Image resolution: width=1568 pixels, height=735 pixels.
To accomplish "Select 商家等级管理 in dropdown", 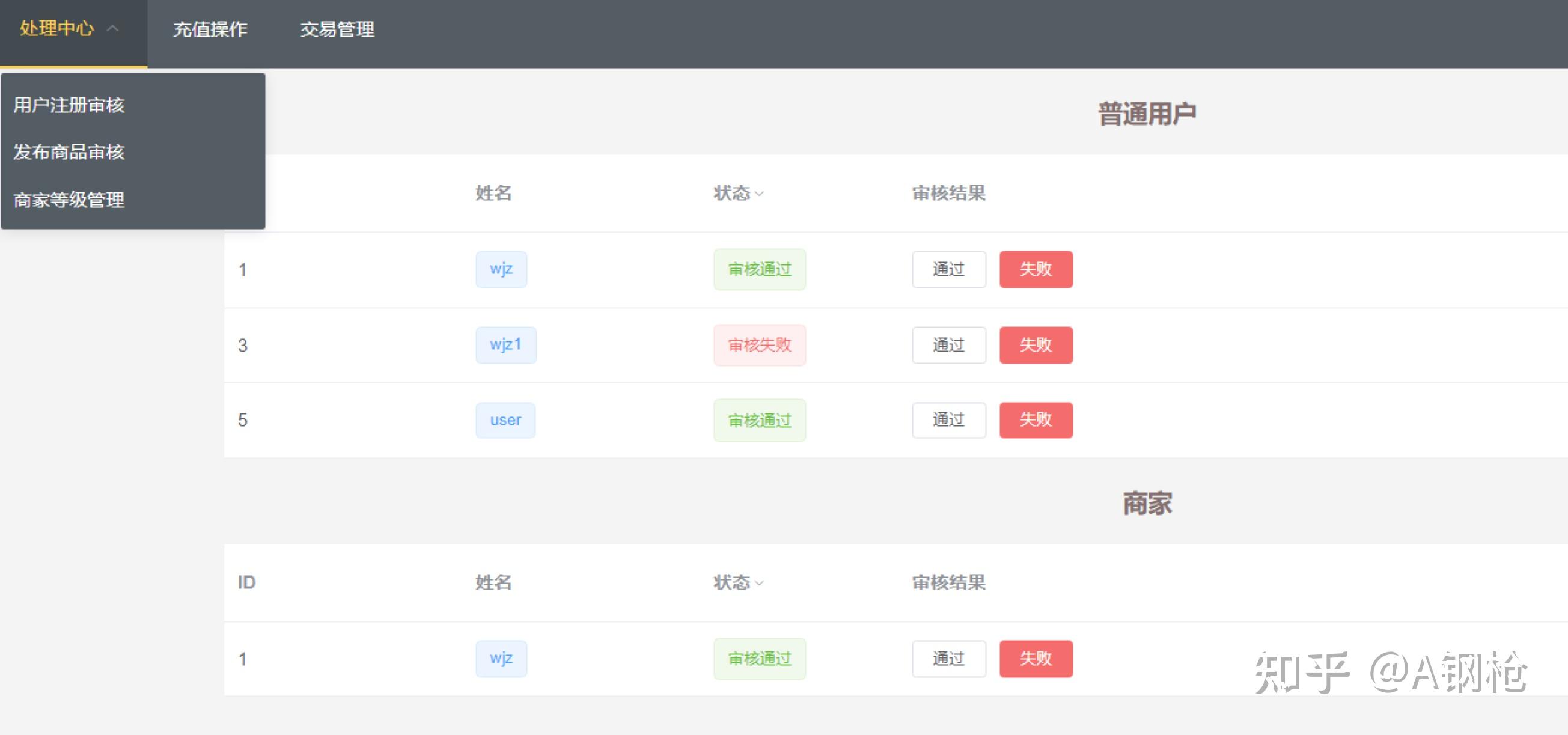I will pyautogui.click(x=133, y=199).
